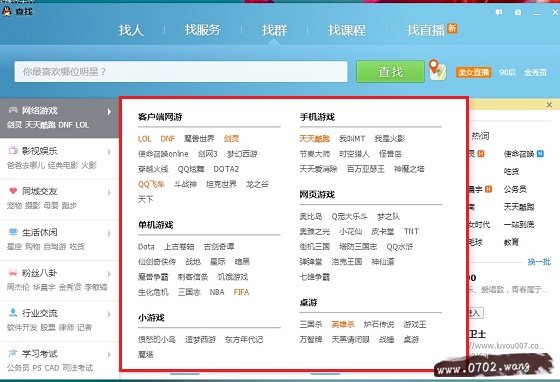Click the skin icon next to minimize
This screenshot has width=560, height=382.
[518, 13]
